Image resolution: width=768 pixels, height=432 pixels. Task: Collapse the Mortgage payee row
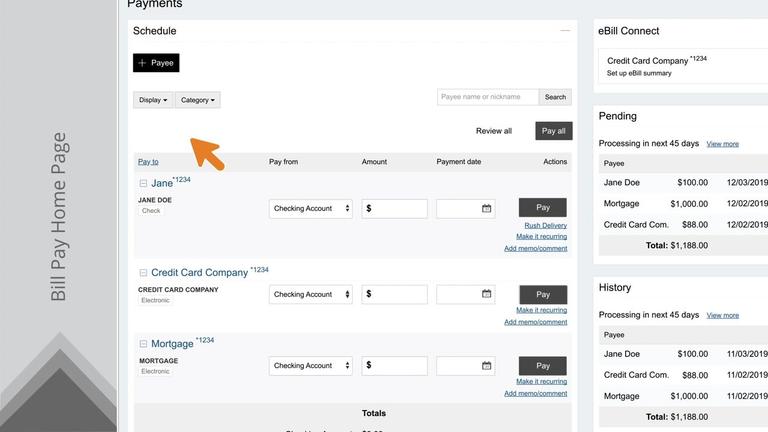pyautogui.click(x=143, y=344)
